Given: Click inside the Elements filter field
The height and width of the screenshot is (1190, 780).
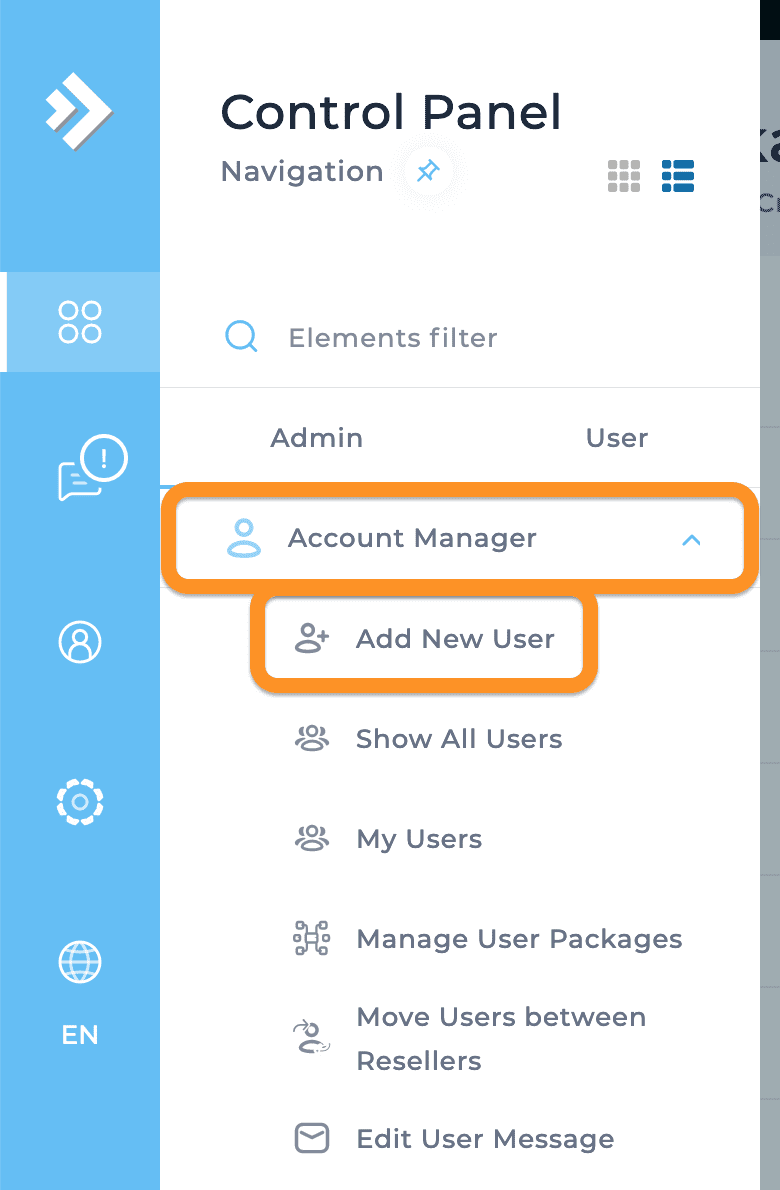Looking at the screenshot, I should click(392, 337).
